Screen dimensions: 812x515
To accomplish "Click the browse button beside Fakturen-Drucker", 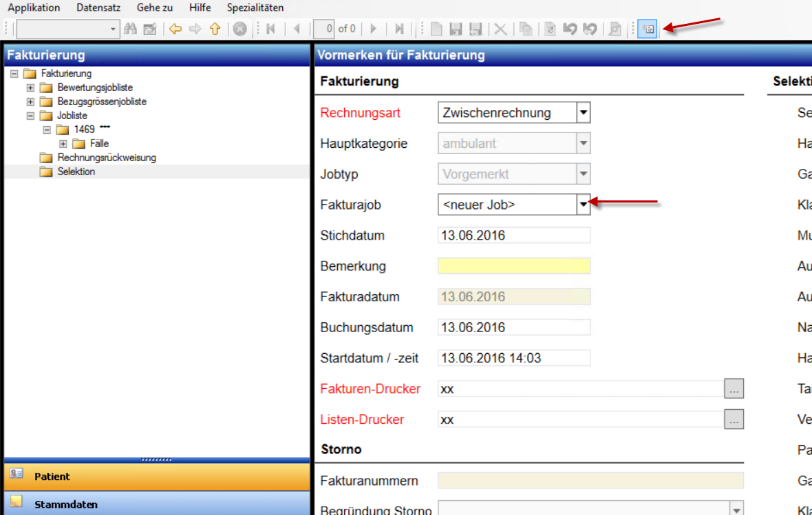I will [x=734, y=389].
